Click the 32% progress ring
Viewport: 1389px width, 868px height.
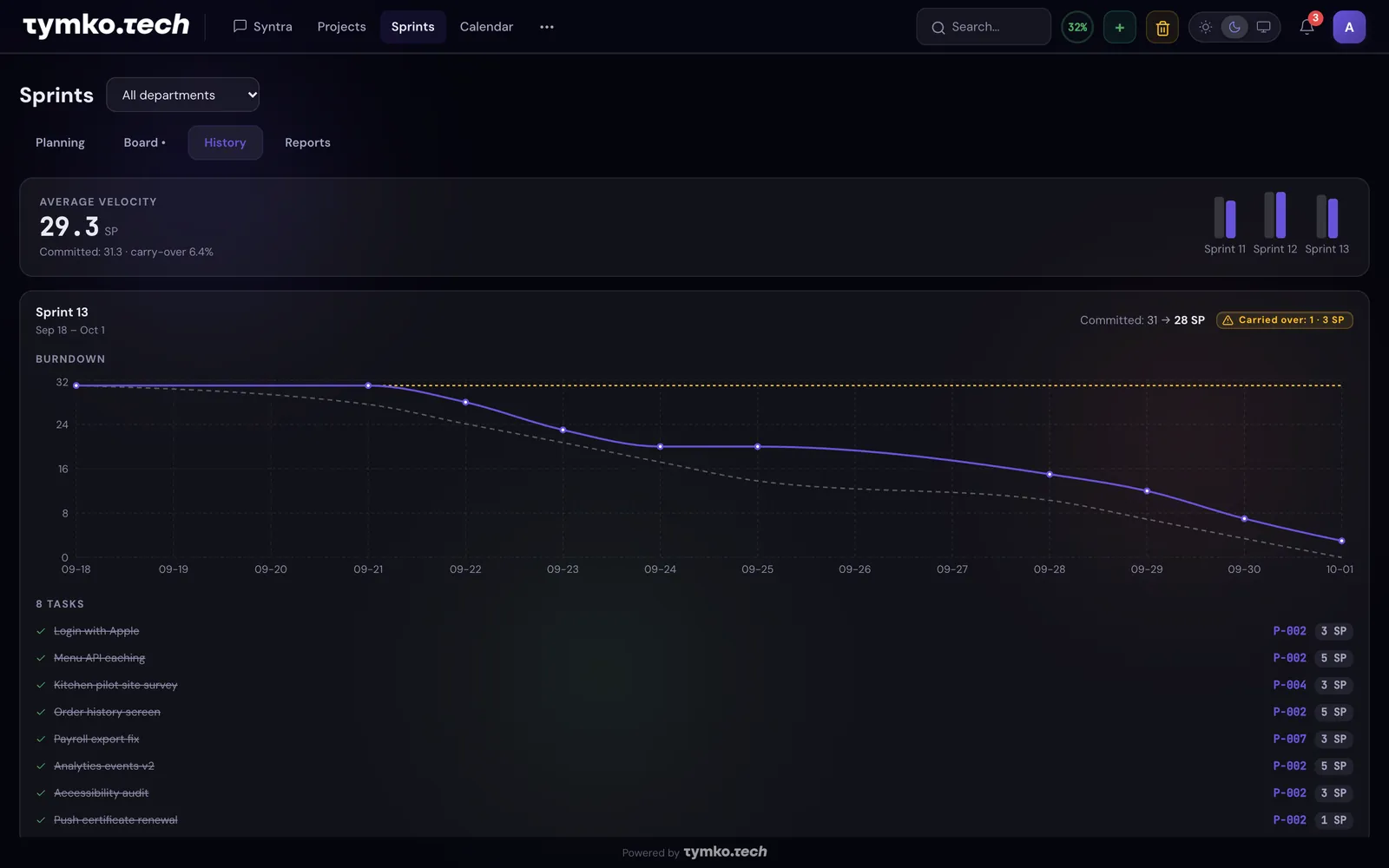[1077, 27]
